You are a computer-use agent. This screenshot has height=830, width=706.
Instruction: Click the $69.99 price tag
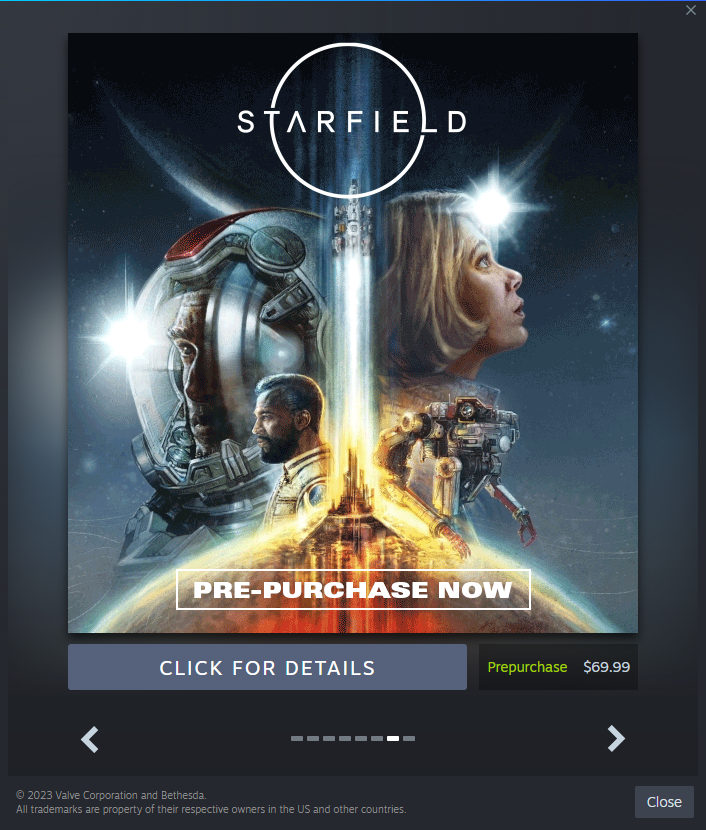pos(607,667)
